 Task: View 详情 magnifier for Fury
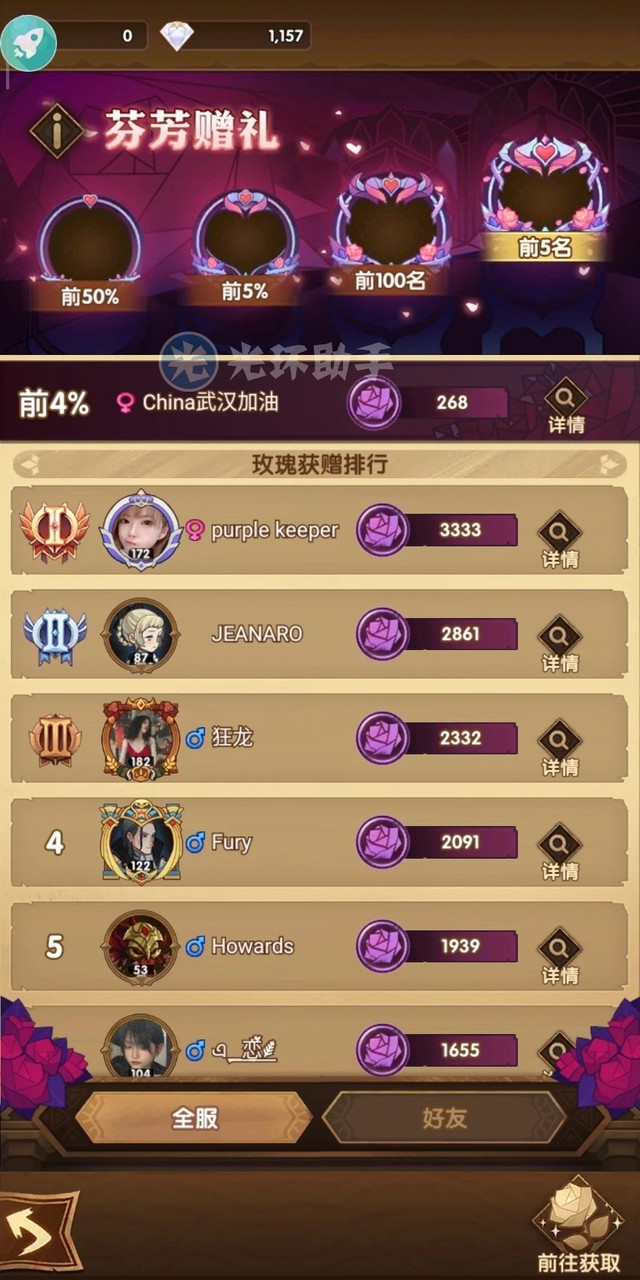(x=560, y=853)
